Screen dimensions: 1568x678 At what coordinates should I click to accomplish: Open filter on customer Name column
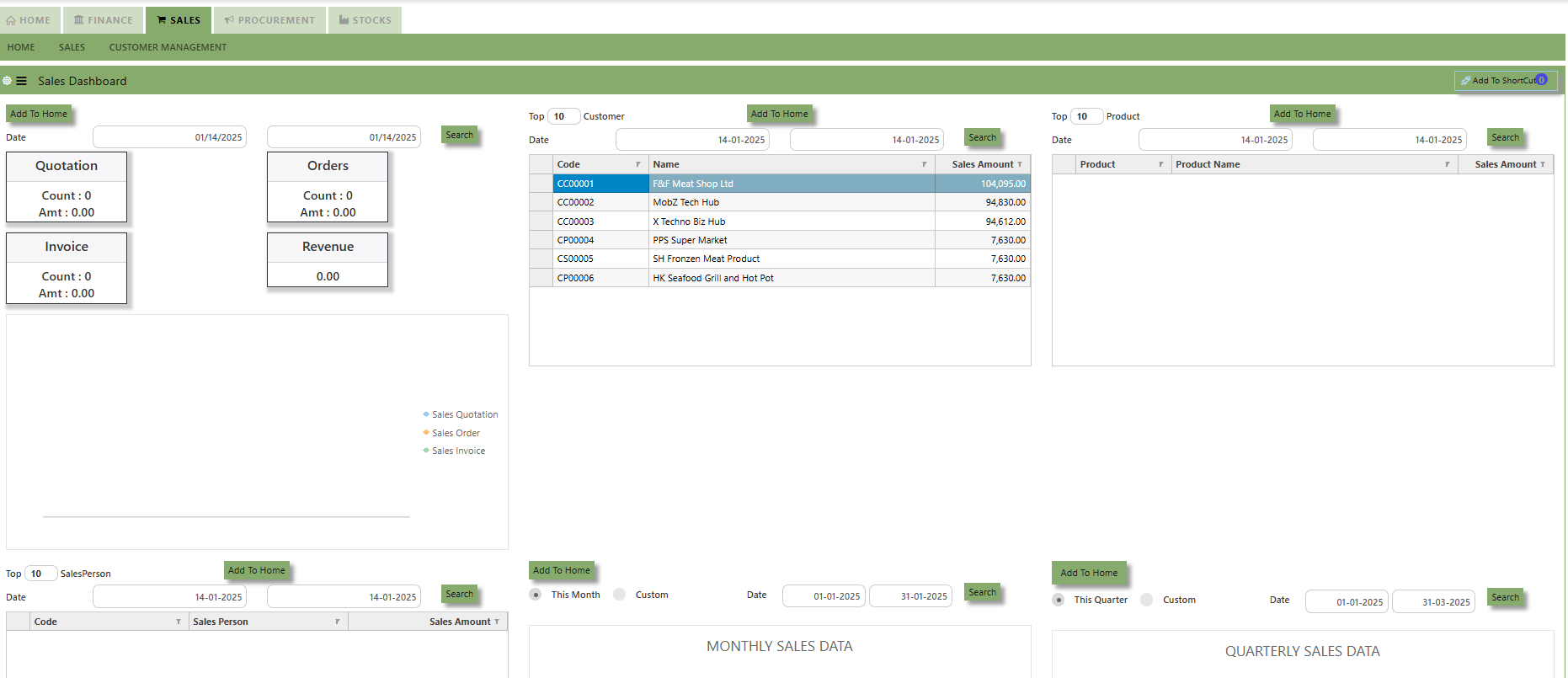tap(924, 164)
